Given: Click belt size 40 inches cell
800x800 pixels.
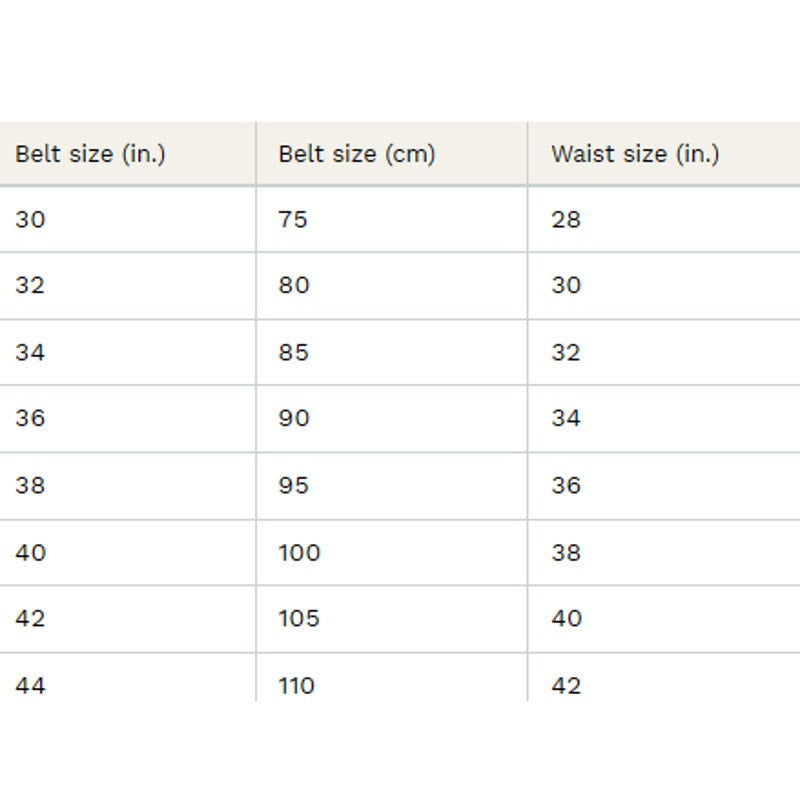Looking at the screenshot, I should click(x=31, y=552).
